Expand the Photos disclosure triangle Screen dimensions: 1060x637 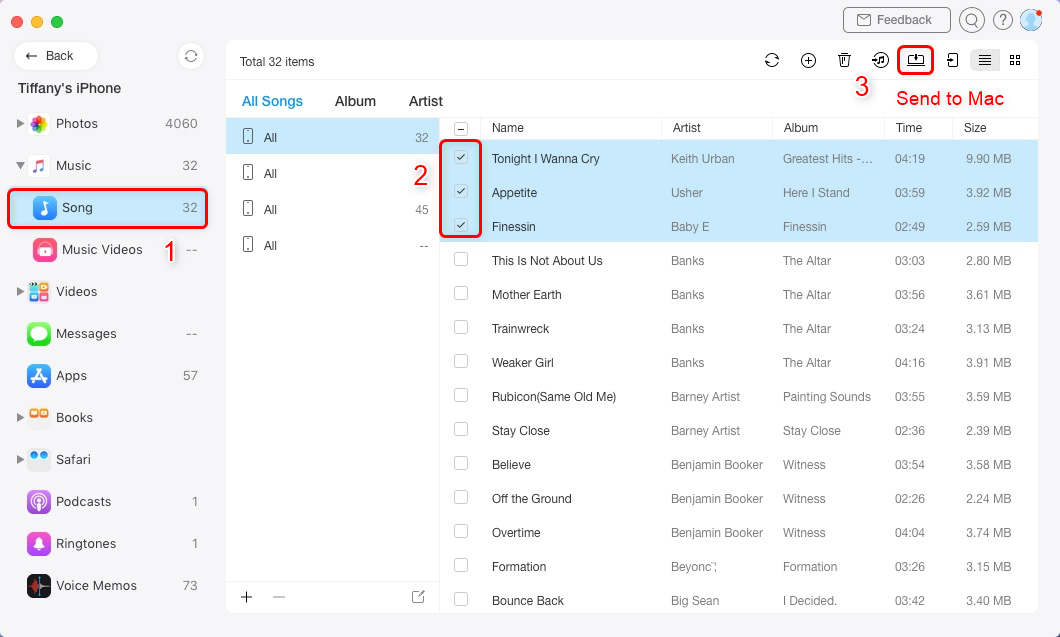tap(20, 124)
